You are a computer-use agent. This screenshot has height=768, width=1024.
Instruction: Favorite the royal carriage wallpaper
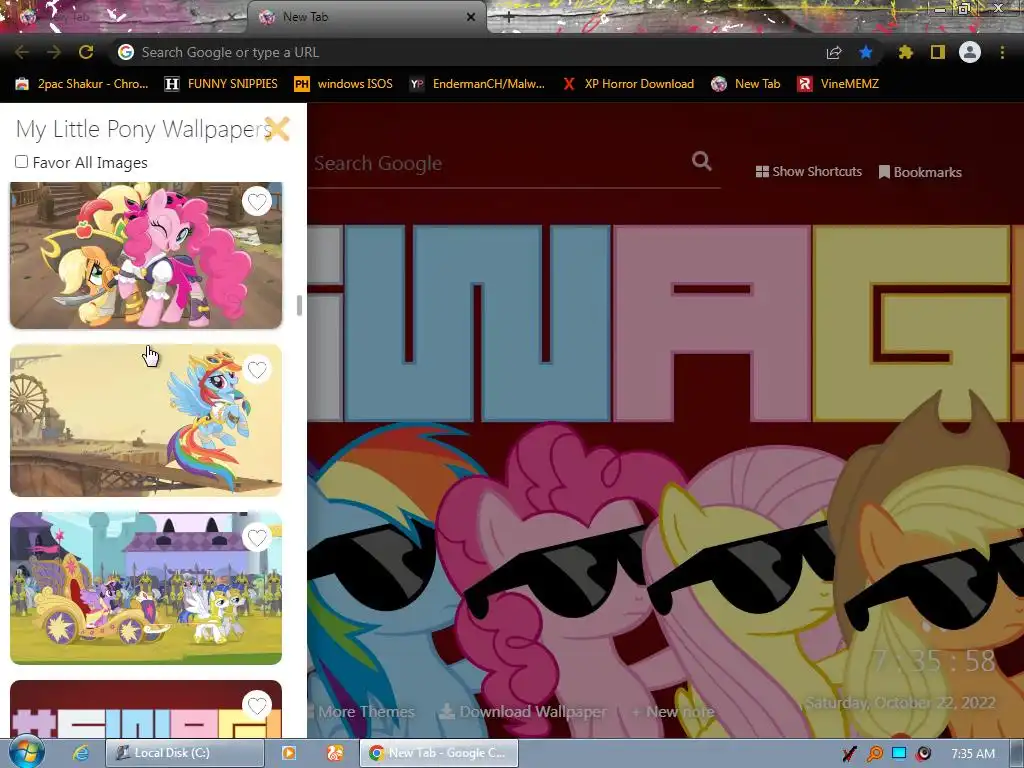click(x=257, y=537)
